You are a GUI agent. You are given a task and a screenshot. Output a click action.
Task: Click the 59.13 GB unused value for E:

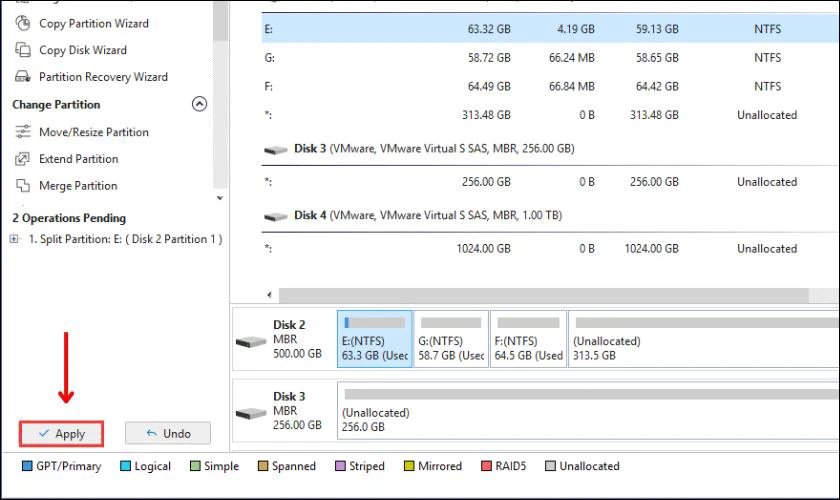(657, 29)
